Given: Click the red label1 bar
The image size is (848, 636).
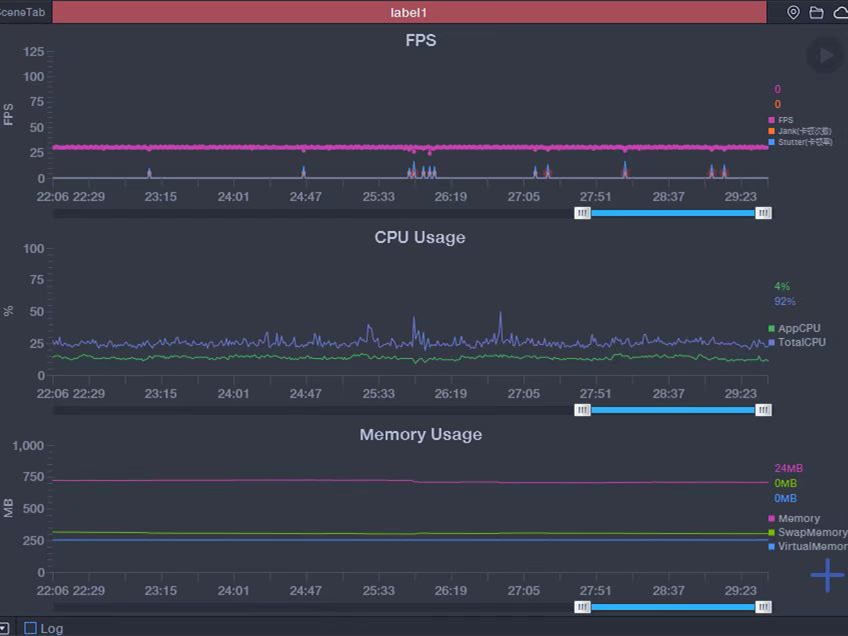Looking at the screenshot, I should pyautogui.click(x=408, y=13).
